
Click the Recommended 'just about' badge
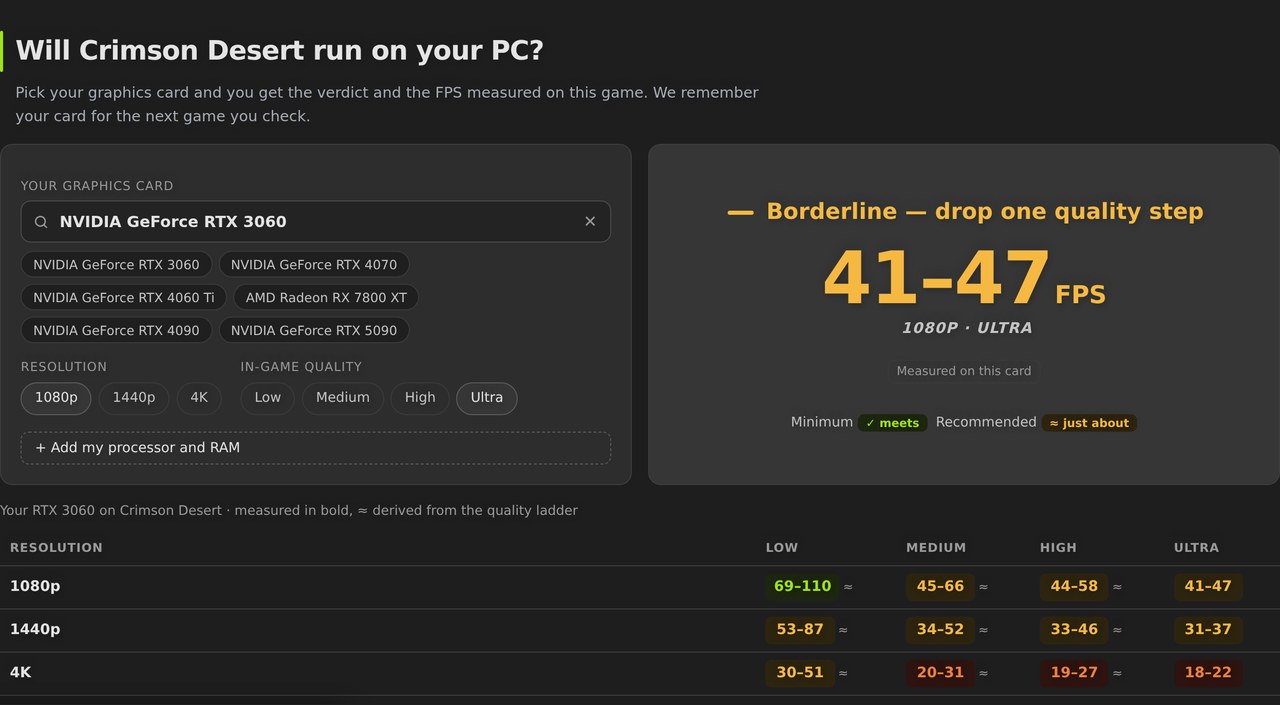click(1089, 423)
